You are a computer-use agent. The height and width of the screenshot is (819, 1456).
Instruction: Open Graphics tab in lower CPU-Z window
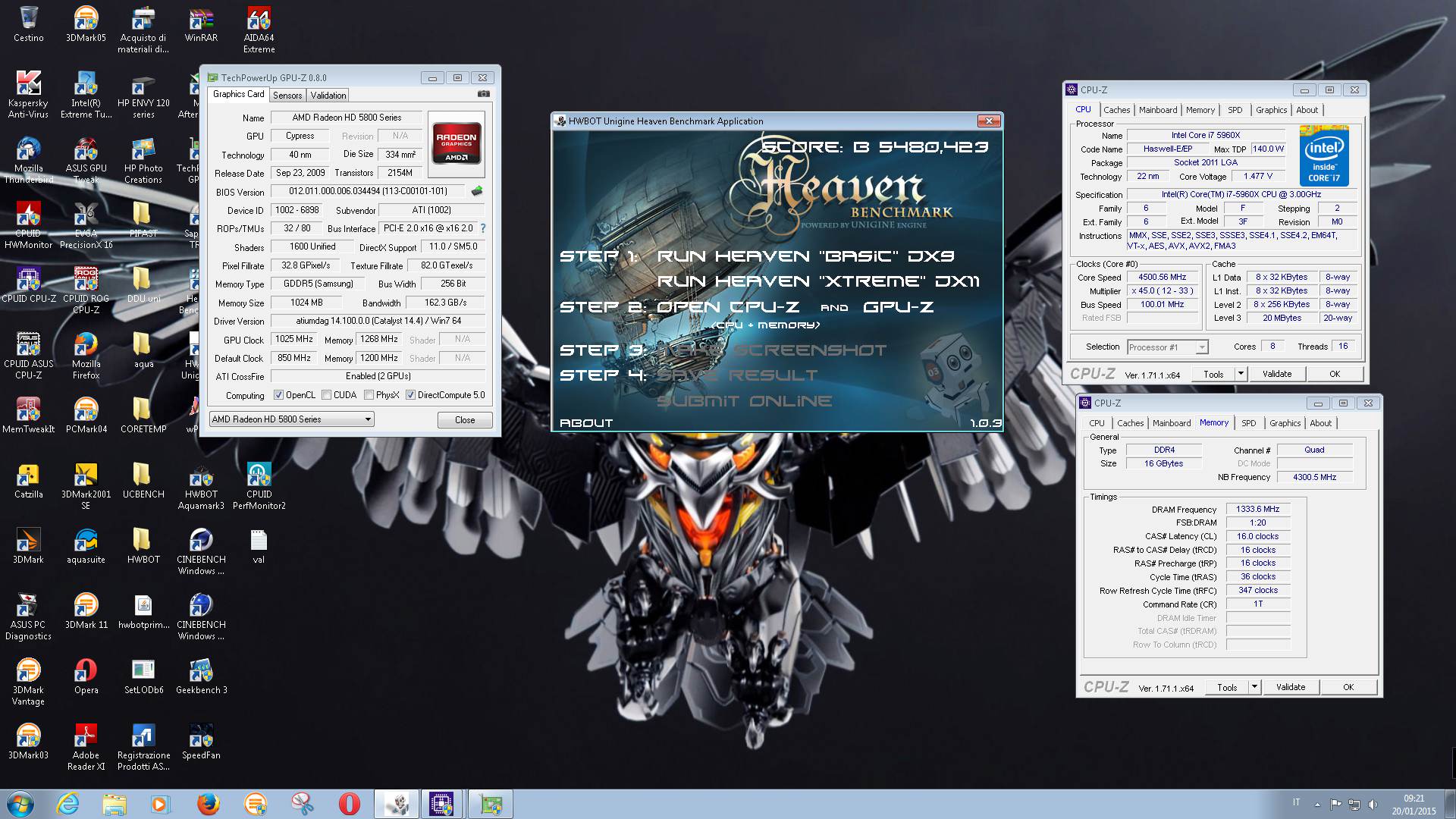point(1285,423)
